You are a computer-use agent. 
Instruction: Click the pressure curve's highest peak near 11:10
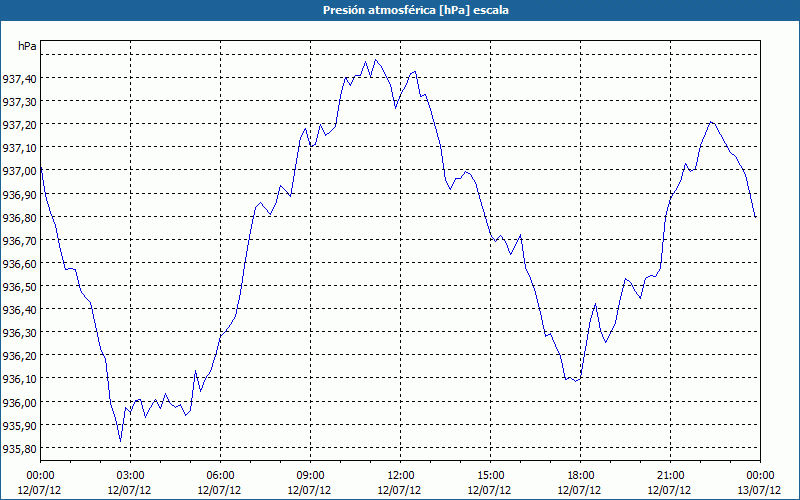(376, 60)
